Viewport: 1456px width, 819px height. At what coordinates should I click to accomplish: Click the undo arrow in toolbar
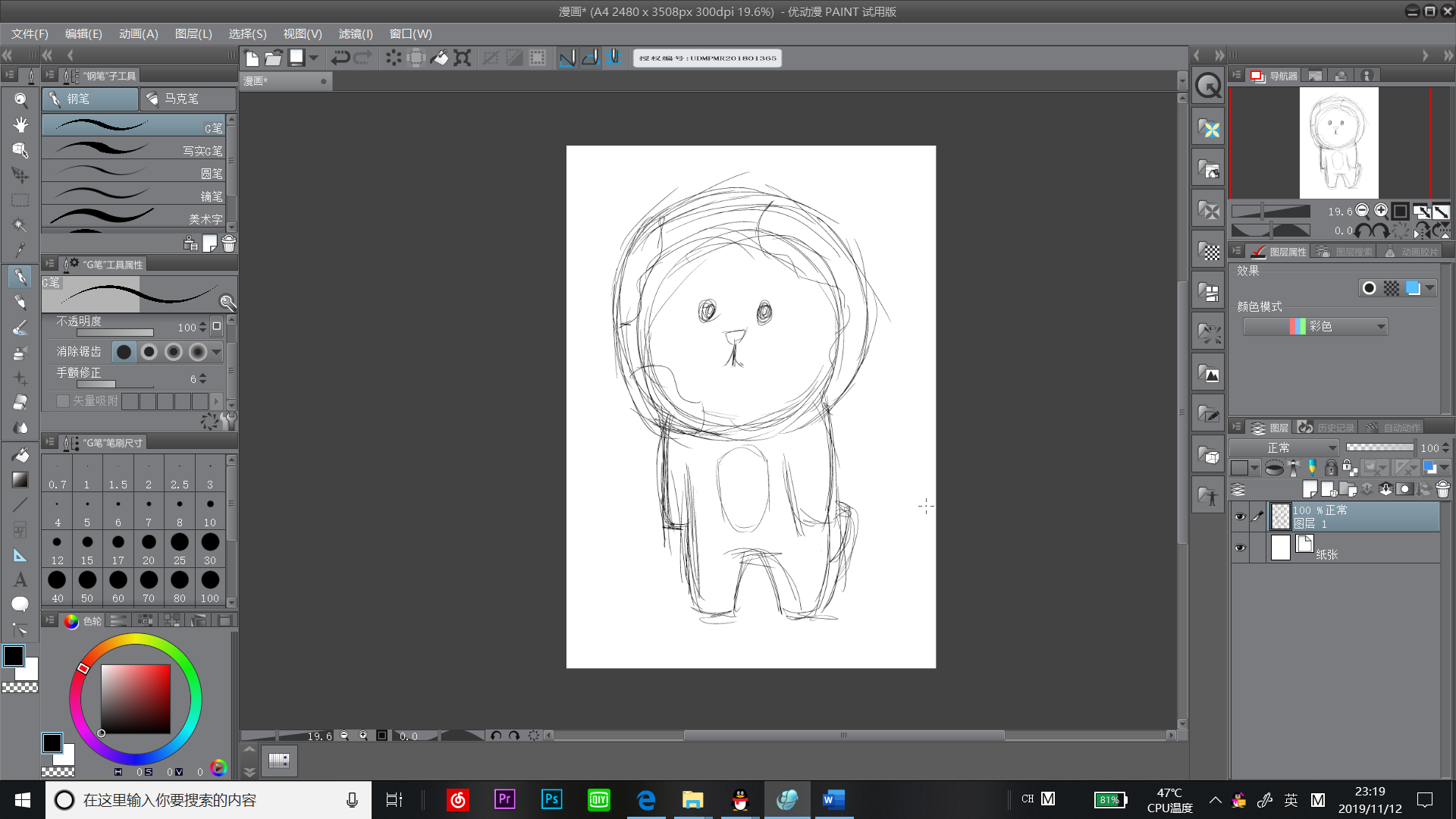(x=340, y=58)
